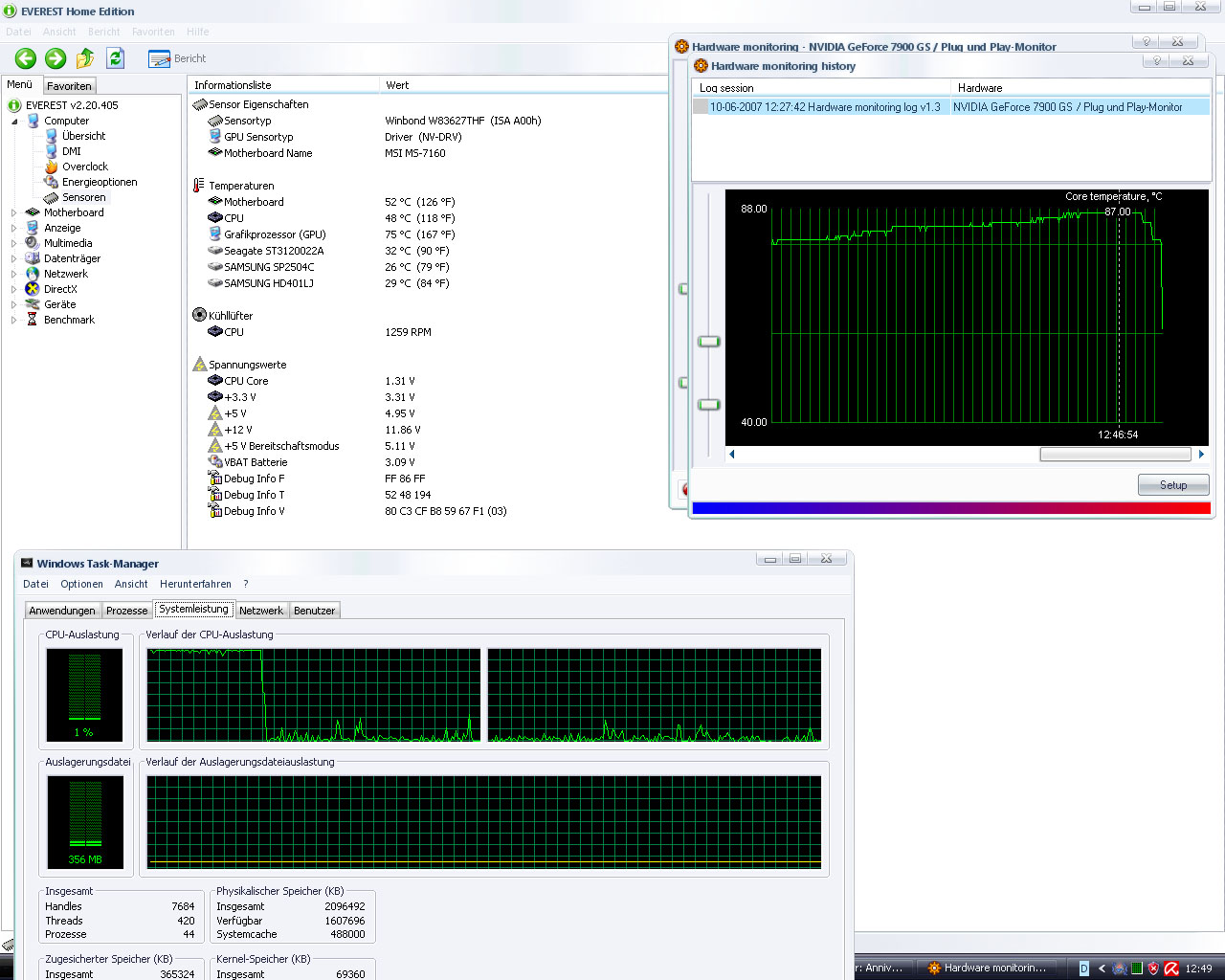Expand the Geräte tree node

(14, 305)
